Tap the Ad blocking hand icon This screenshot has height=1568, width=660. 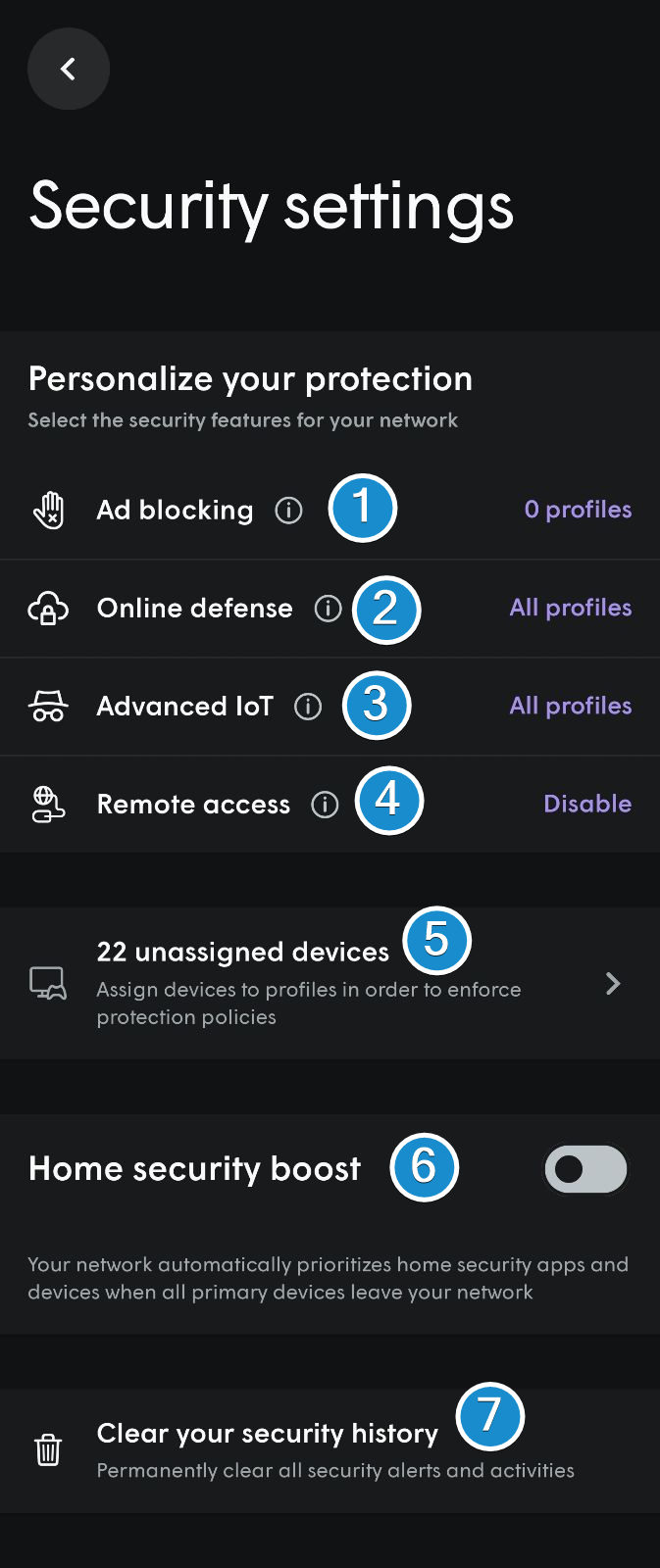point(48,511)
